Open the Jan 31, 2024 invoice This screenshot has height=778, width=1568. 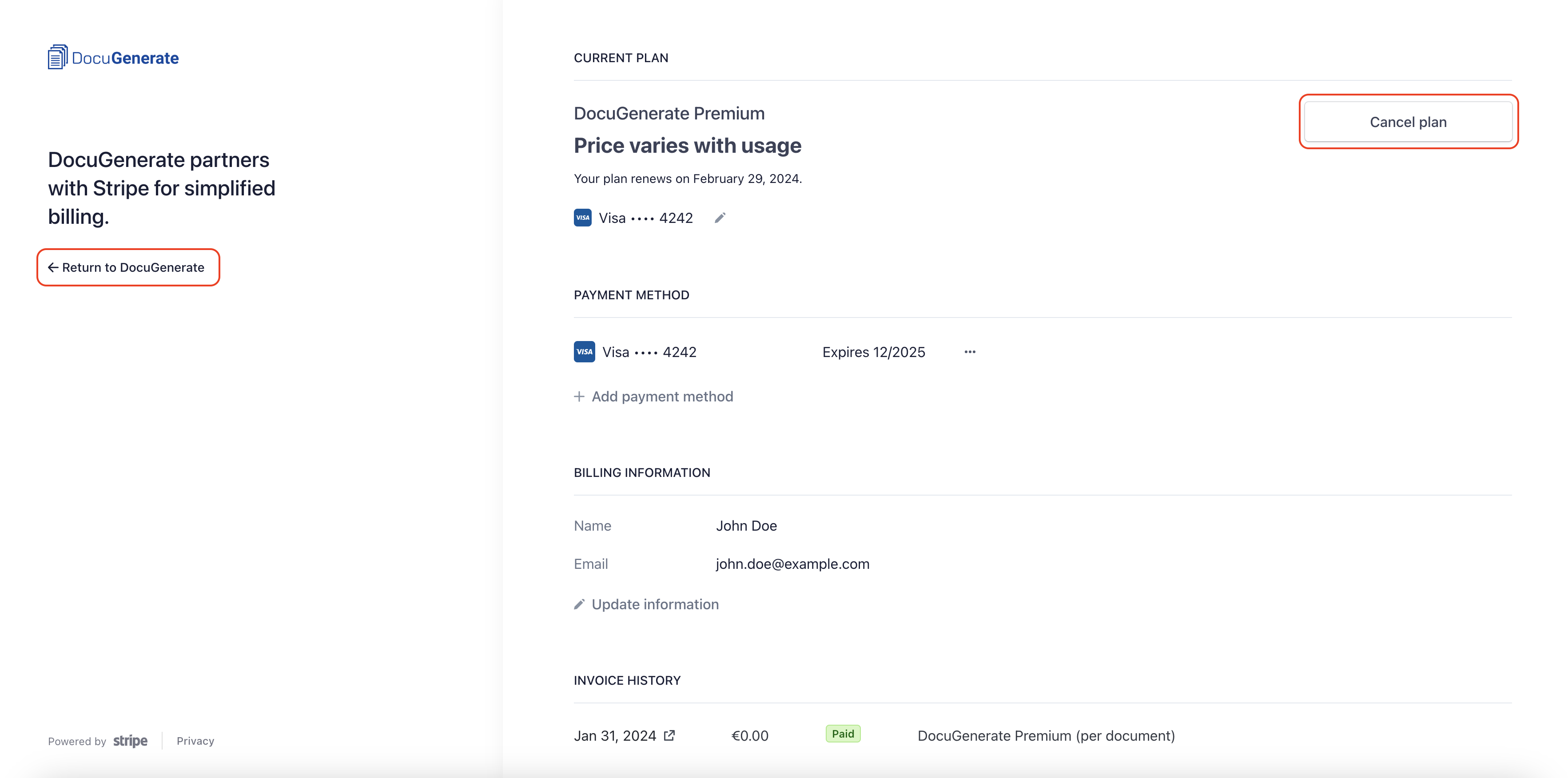[x=614, y=735]
